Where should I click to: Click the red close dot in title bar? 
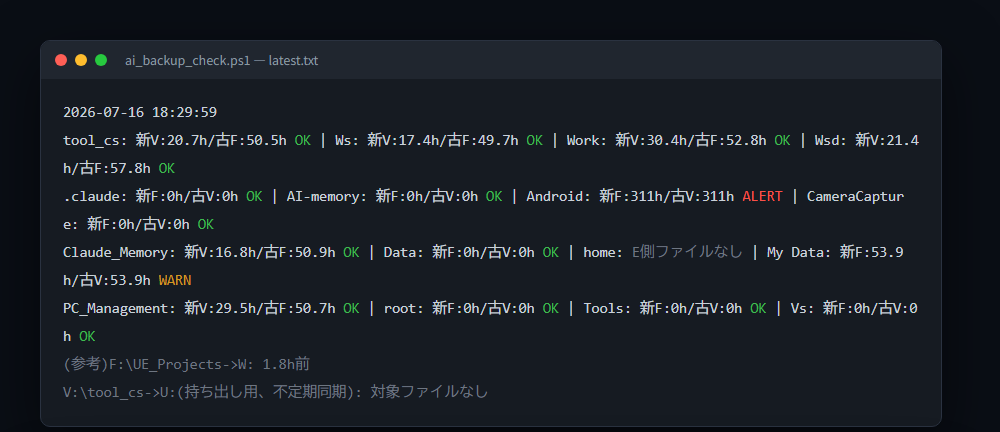pyautogui.click(x=61, y=60)
